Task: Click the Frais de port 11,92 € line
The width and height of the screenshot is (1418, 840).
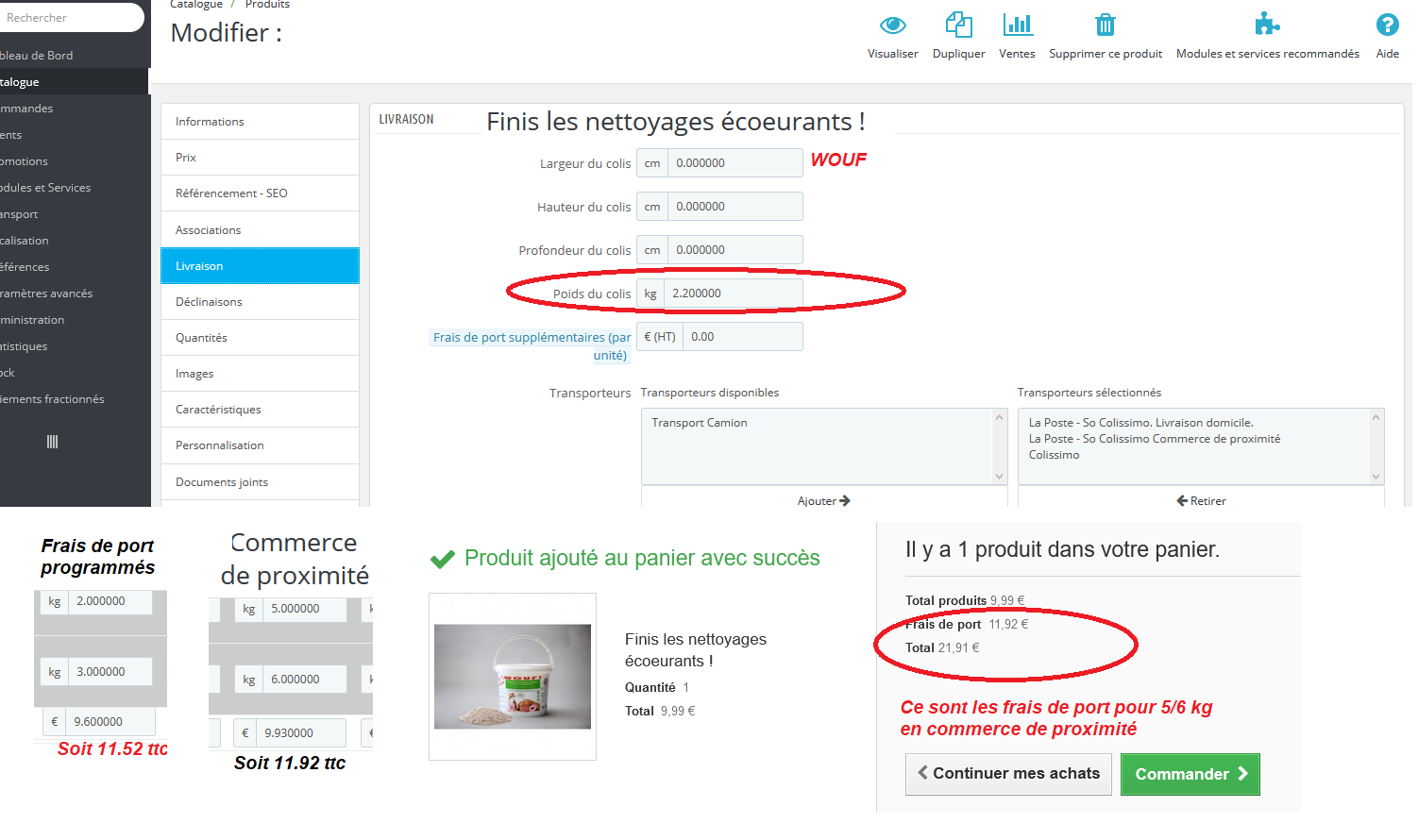Action: click(x=967, y=624)
